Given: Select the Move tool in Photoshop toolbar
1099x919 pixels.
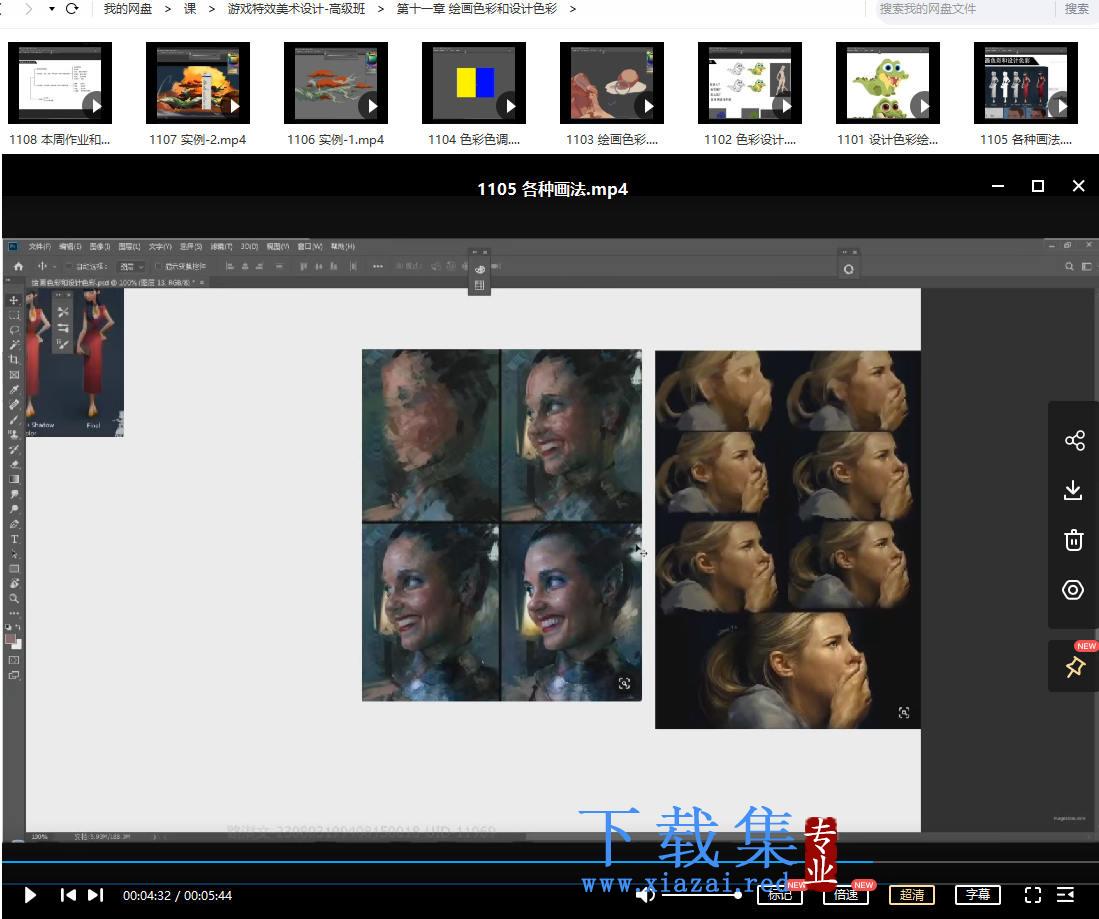Looking at the screenshot, I should [13, 300].
